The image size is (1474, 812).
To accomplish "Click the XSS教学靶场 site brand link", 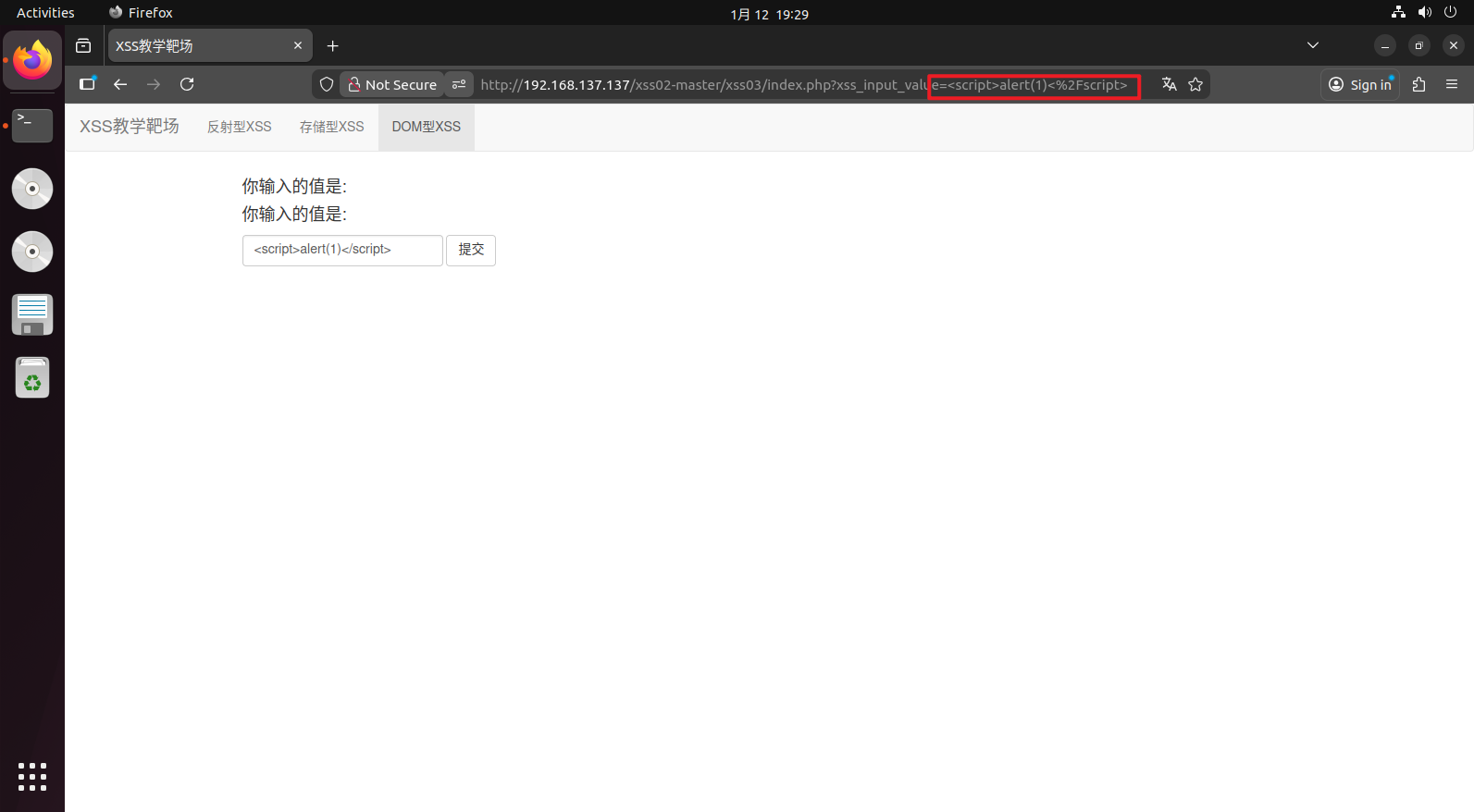I will click(x=130, y=127).
